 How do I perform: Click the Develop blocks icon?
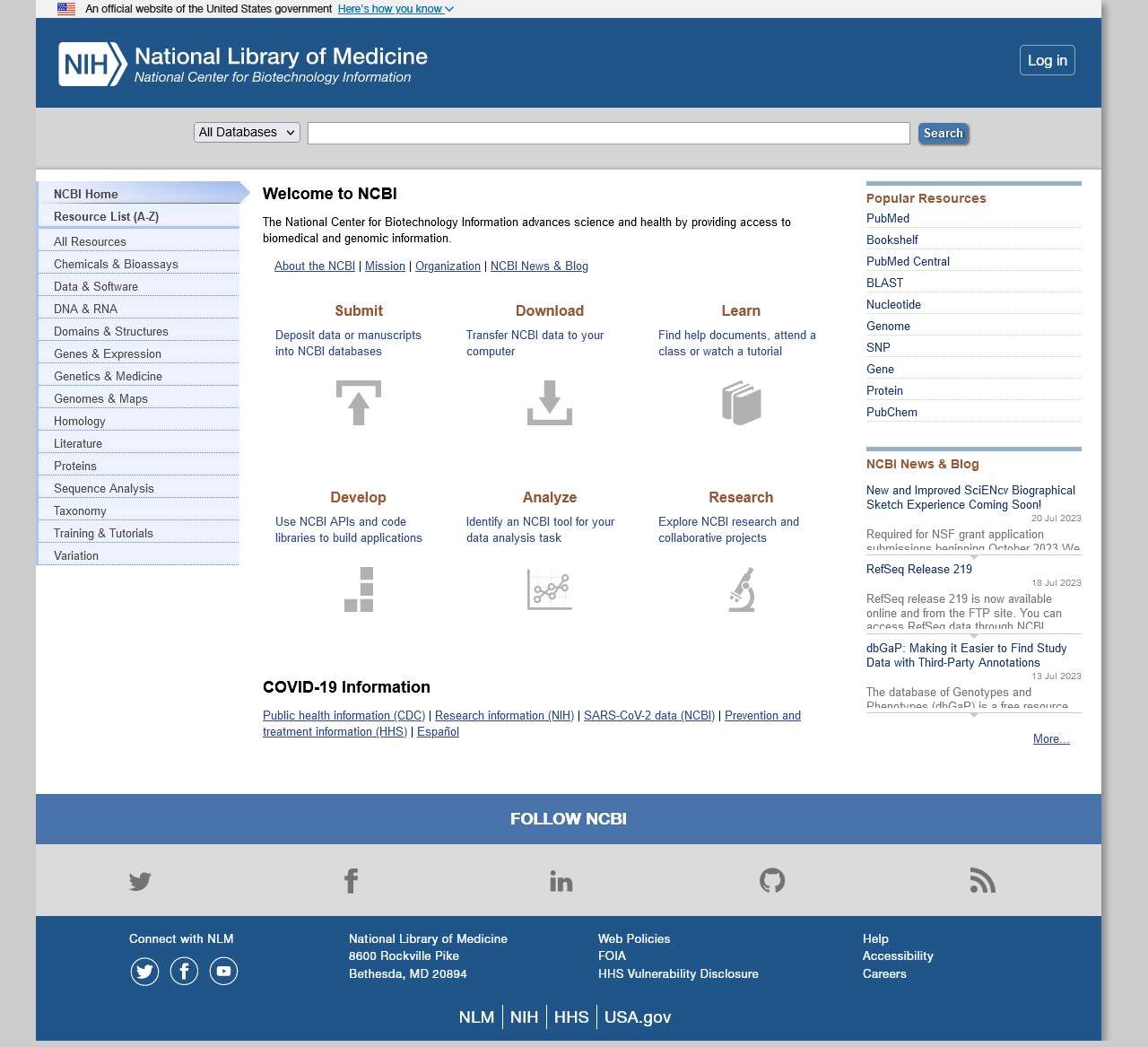359,589
